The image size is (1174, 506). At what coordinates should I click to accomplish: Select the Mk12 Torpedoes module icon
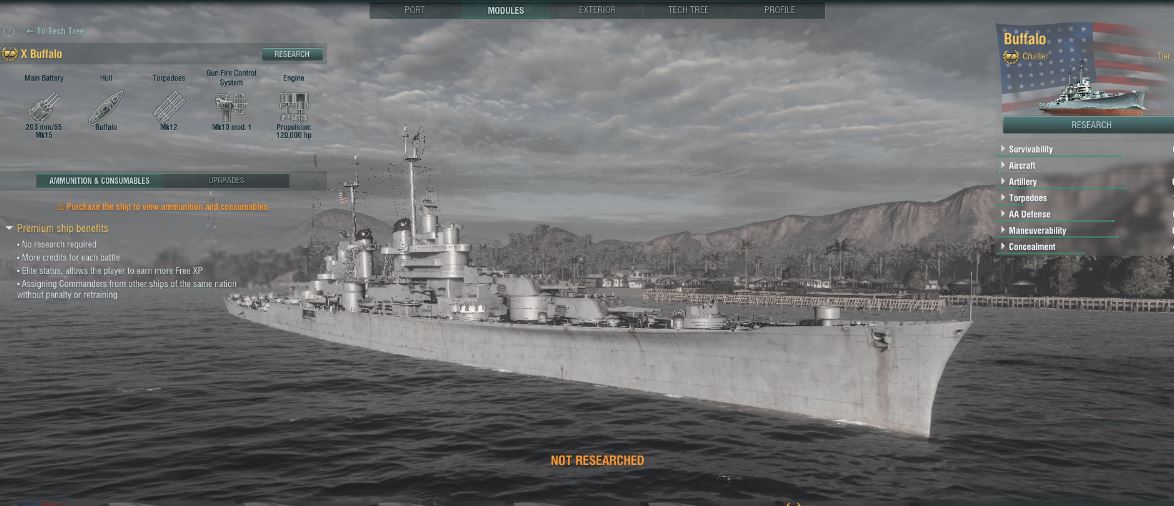(169, 106)
